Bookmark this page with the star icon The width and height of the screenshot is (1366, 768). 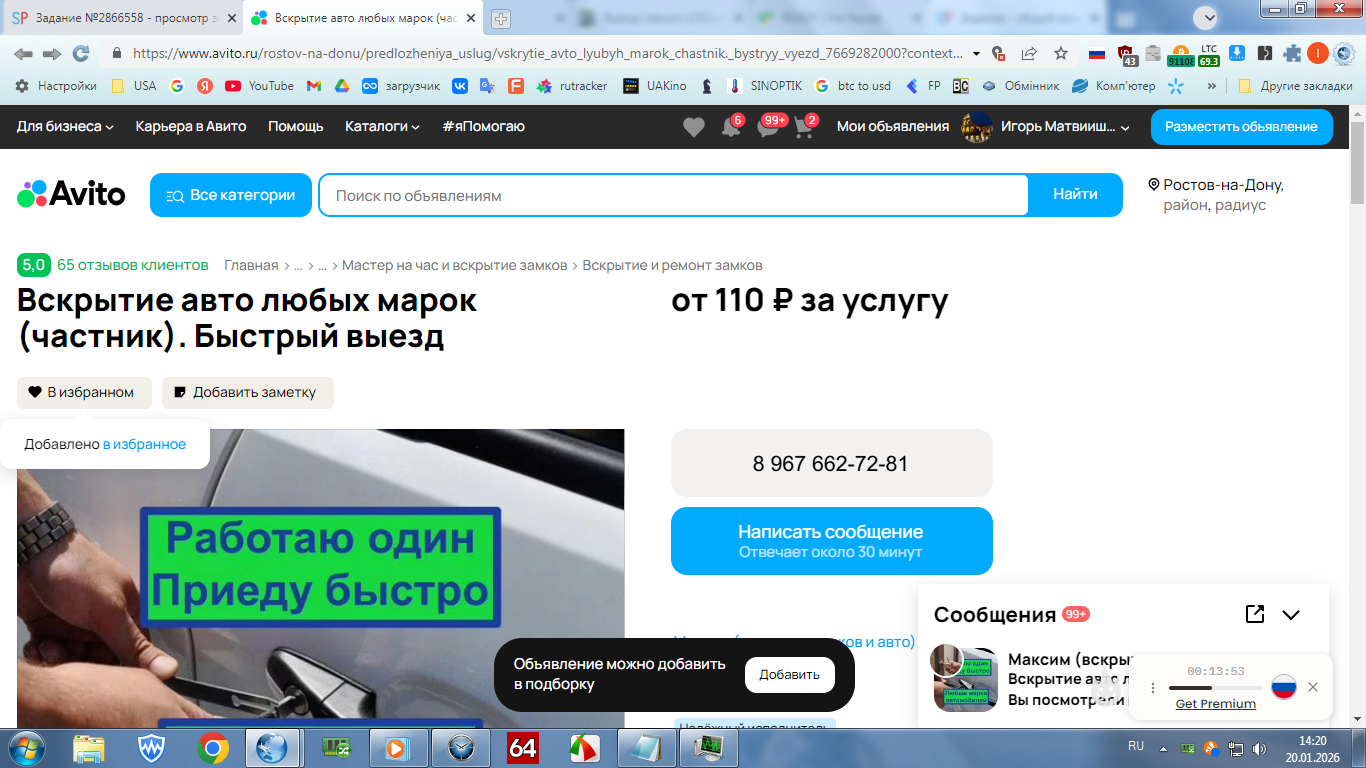point(1061,53)
